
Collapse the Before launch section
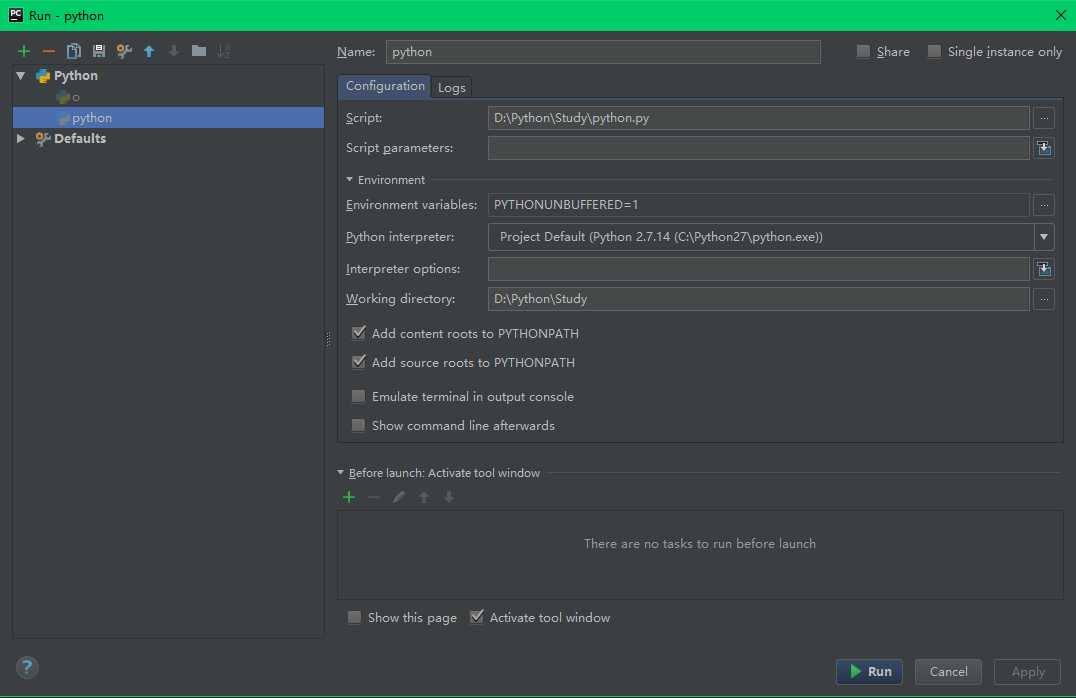340,473
